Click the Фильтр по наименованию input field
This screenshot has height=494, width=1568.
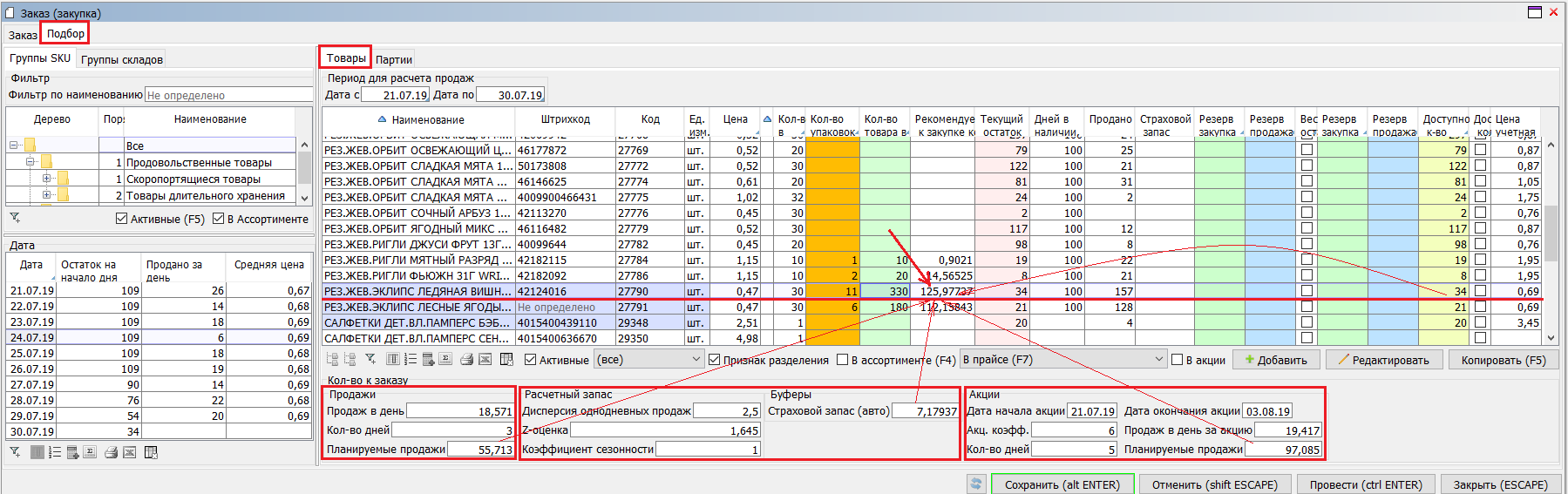click(228, 95)
